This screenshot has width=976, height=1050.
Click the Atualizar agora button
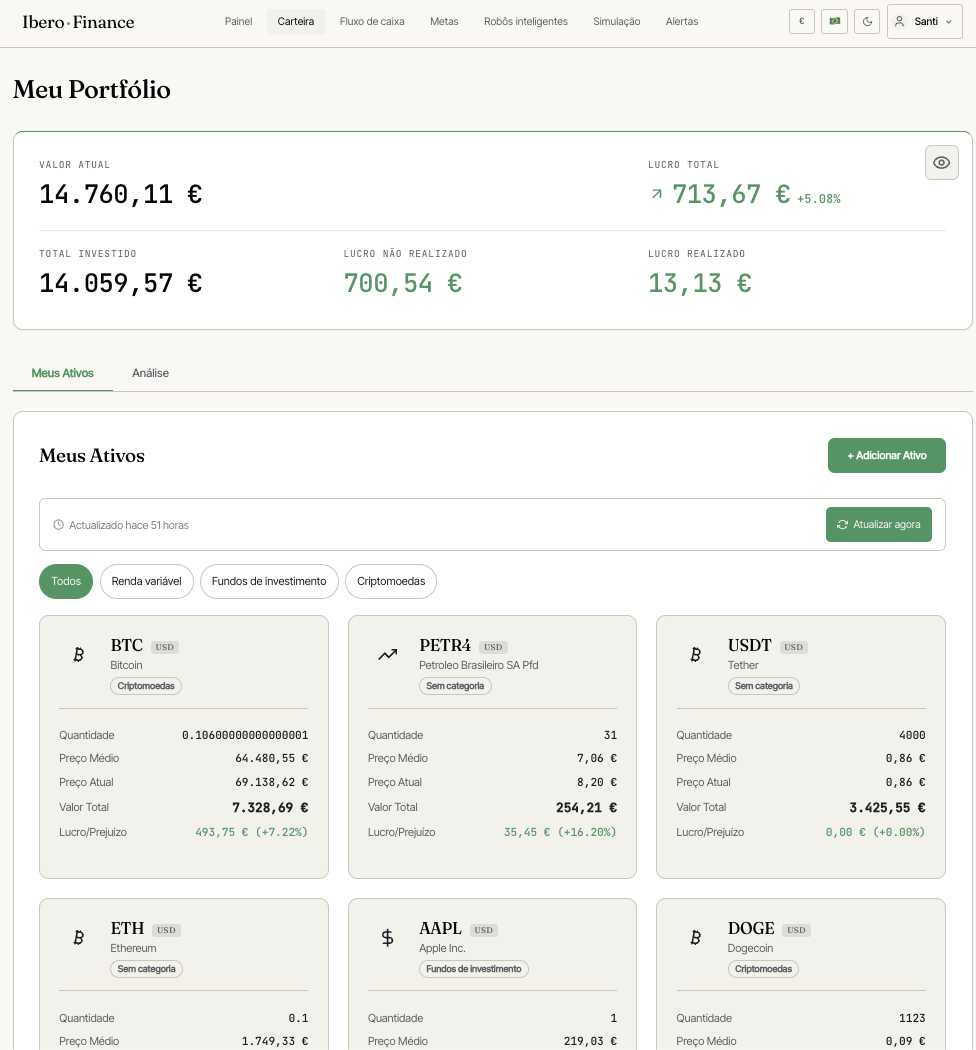(x=878, y=524)
